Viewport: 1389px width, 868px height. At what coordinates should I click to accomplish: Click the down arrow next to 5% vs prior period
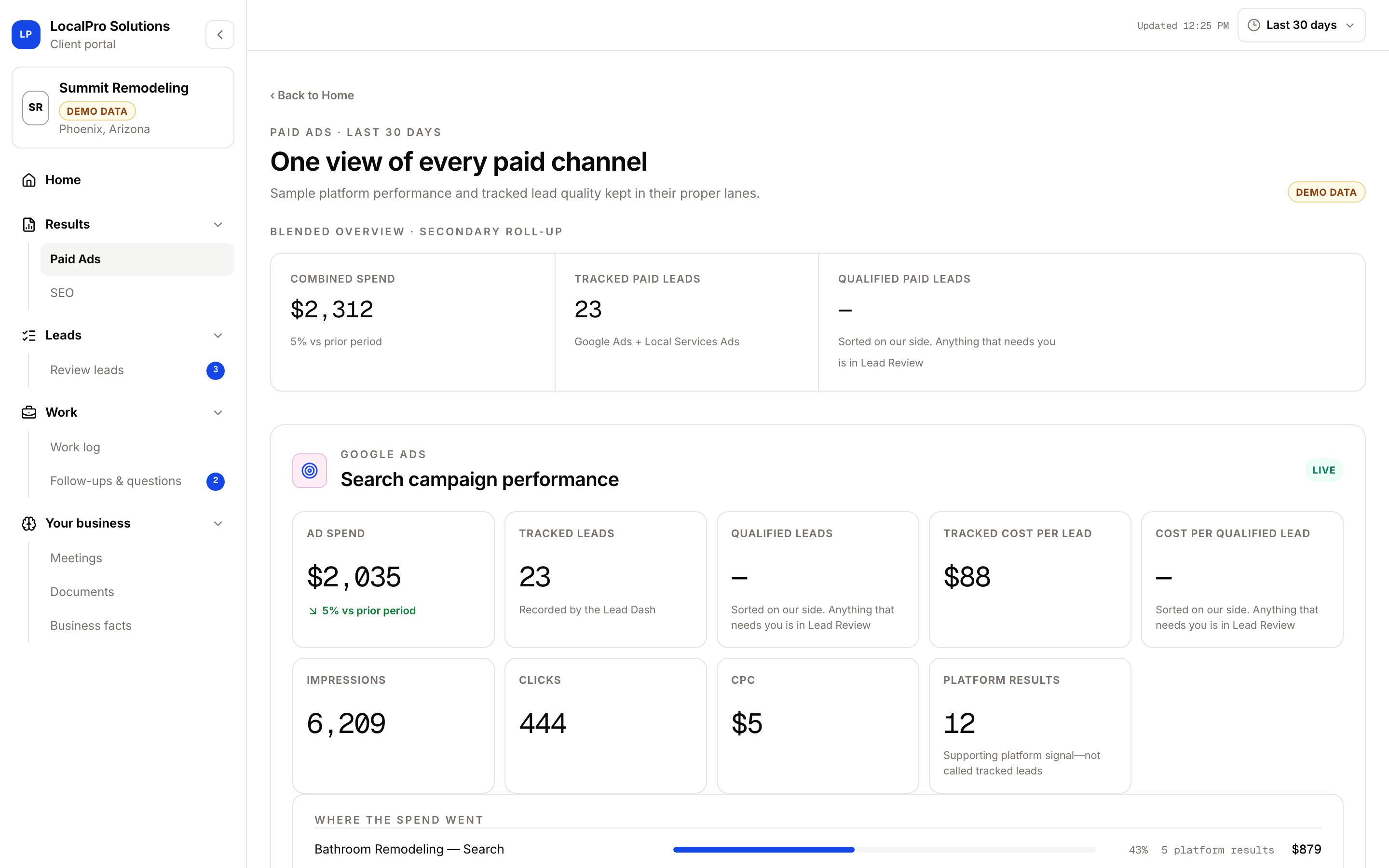point(313,611)
